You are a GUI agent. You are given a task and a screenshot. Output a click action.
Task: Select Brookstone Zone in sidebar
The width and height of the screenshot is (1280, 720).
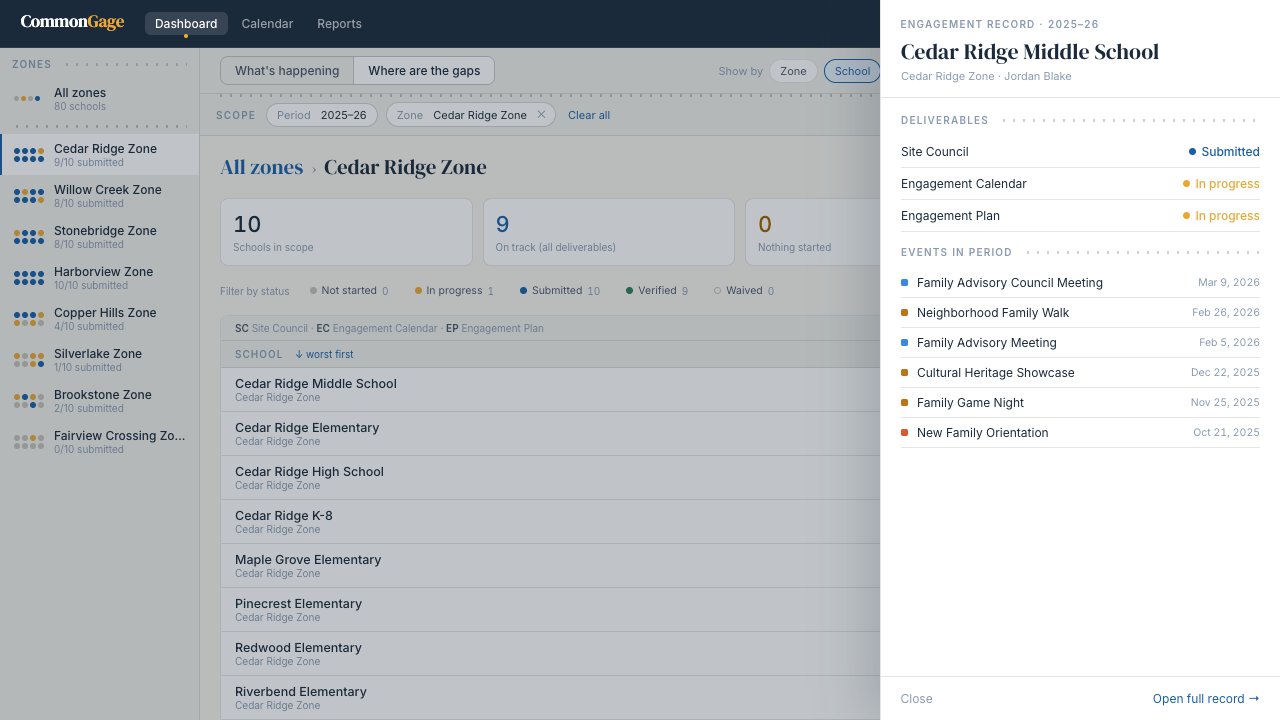tap(100, 401)
